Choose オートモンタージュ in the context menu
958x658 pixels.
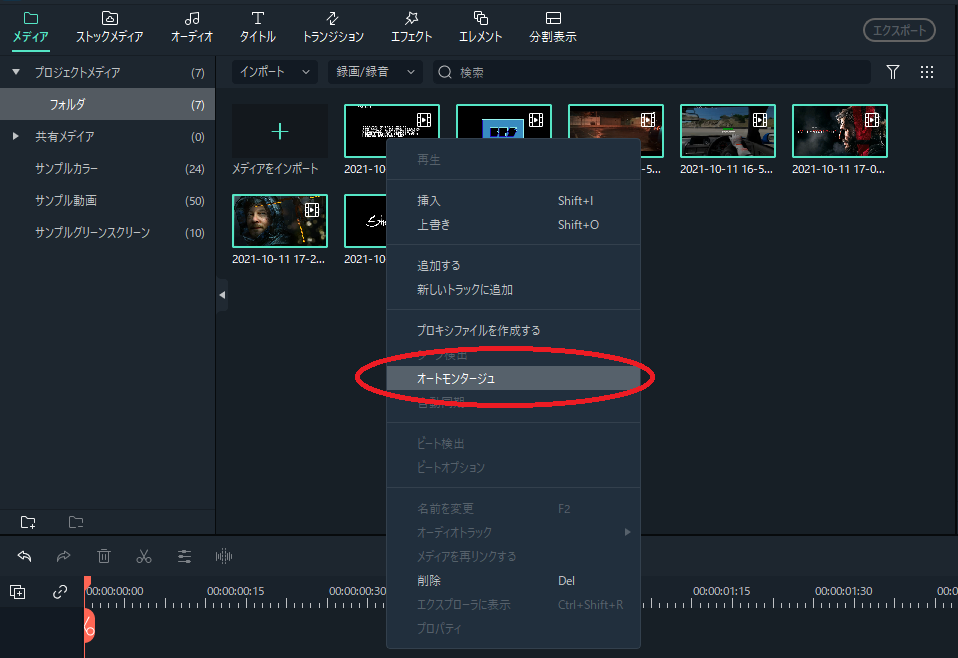click(513, 378)
